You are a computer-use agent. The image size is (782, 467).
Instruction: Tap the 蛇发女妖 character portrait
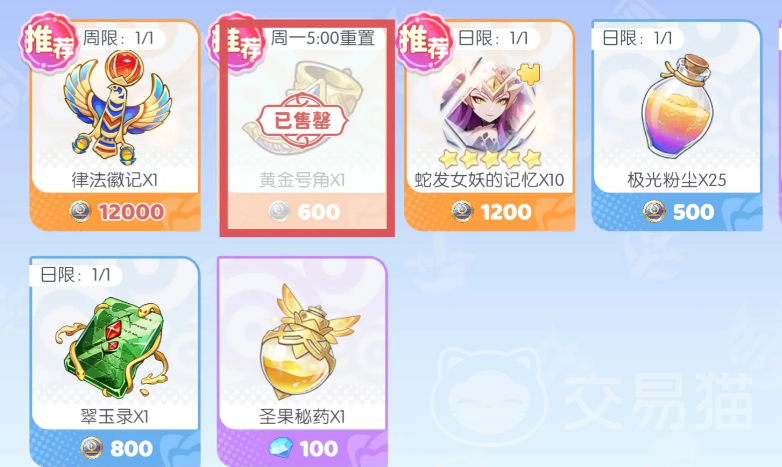[489, 106]
